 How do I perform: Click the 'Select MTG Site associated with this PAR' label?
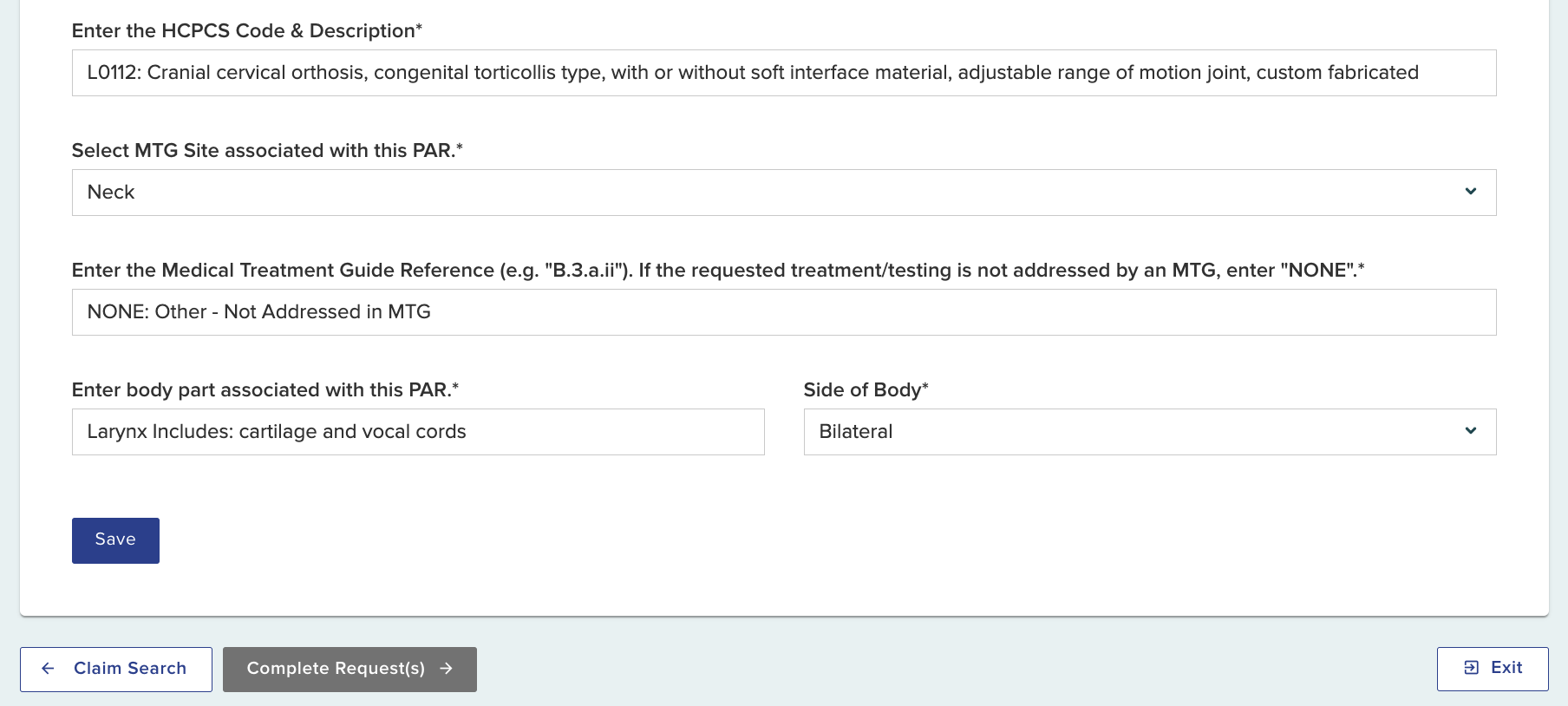click(x=266, y=151)
